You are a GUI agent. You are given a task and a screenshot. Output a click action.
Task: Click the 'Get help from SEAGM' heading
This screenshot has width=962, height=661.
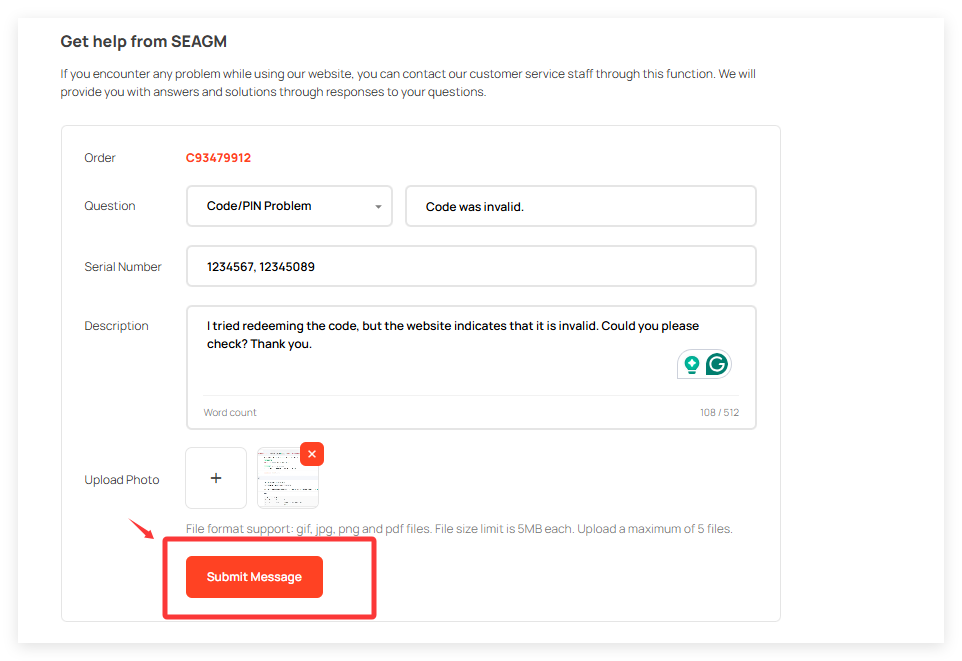pos(144,41)
